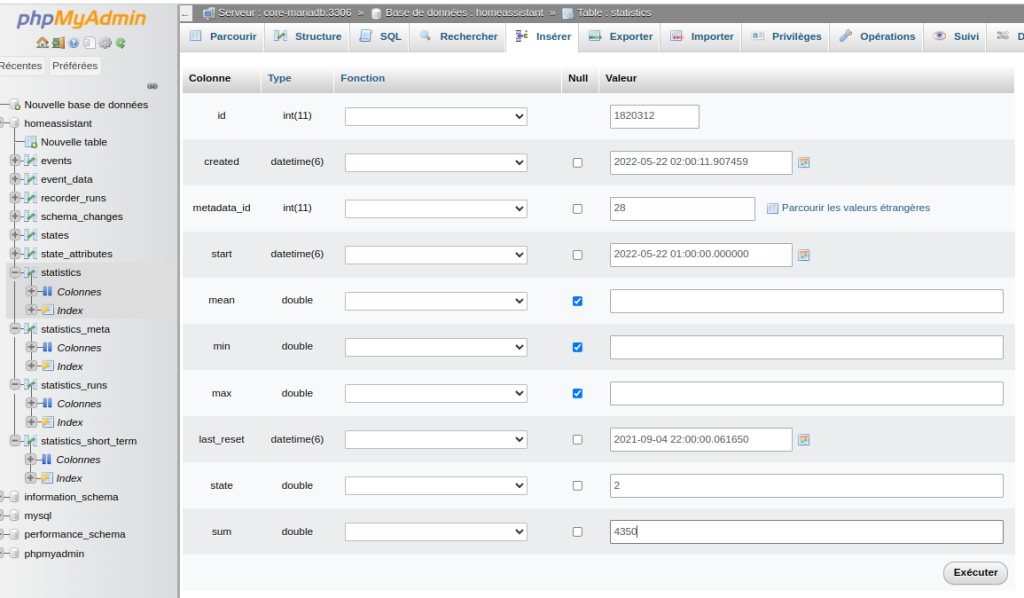Open function dropdown for id row

[x=436, y=116]
